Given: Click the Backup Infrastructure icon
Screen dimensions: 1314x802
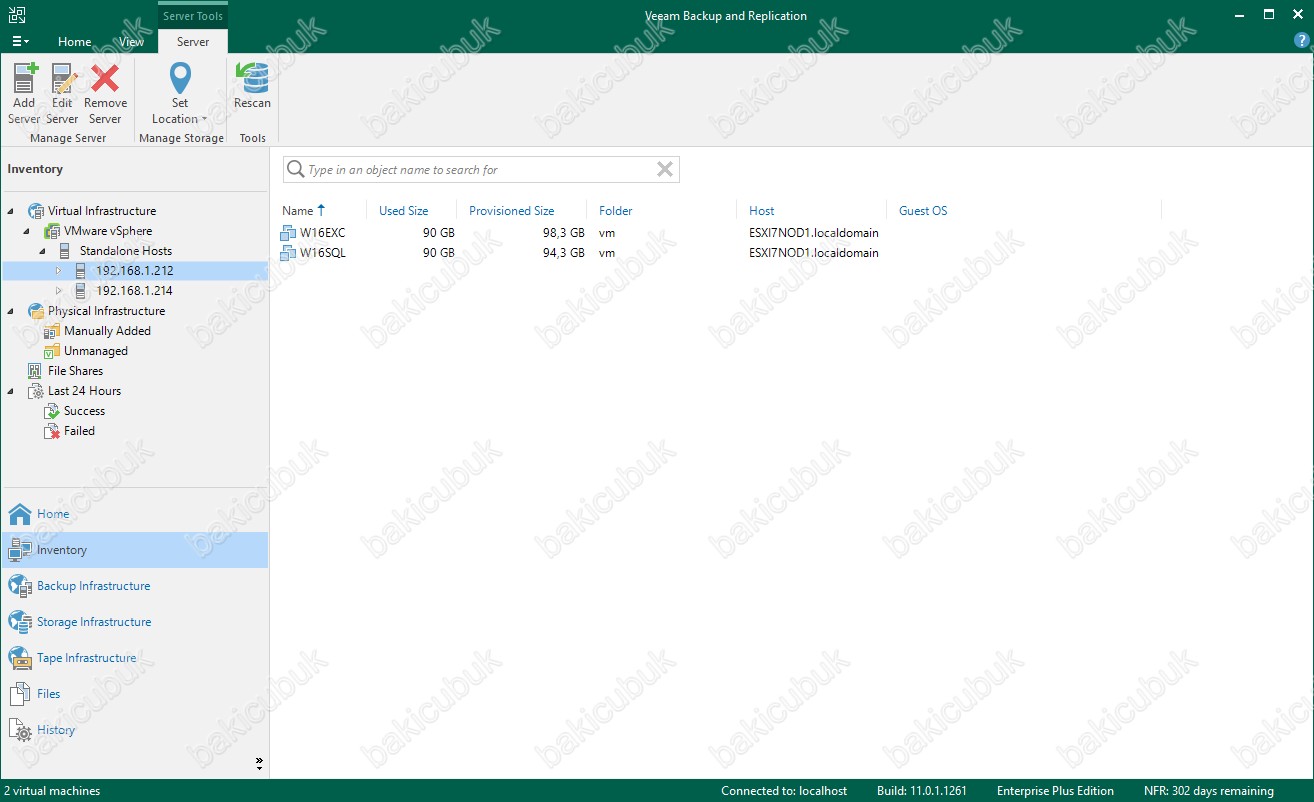Looking at the screenshot, I should (20, 586).
